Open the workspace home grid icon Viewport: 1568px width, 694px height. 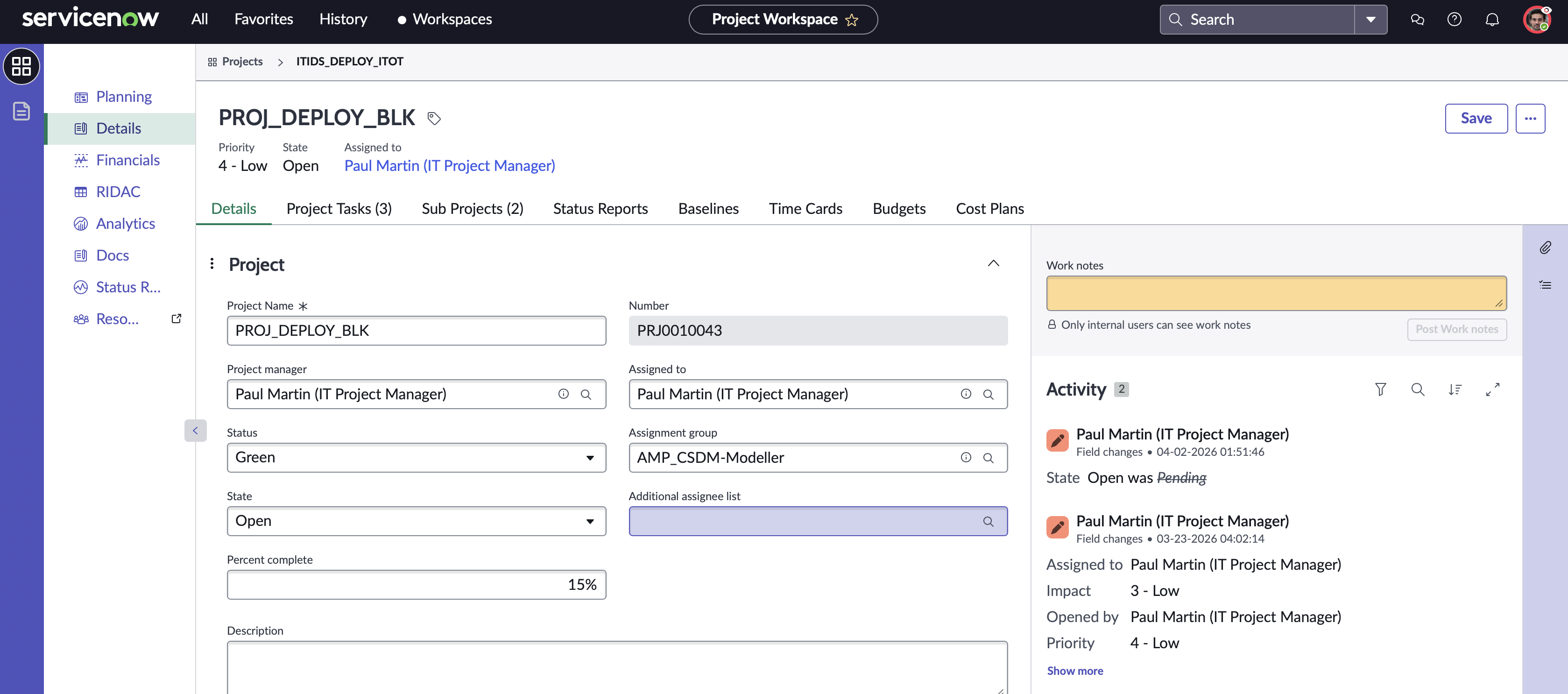[21, 66]
